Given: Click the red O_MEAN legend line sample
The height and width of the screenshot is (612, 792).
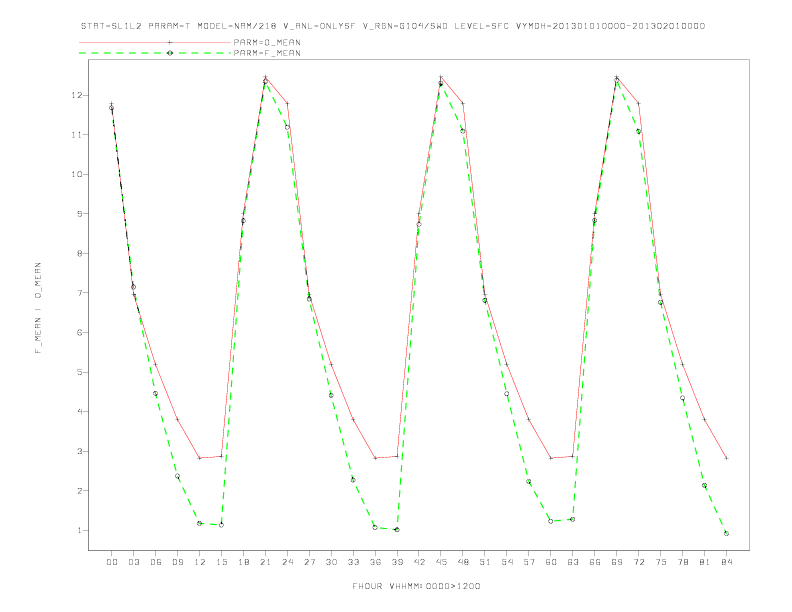Looking at the screenshot, I should point(155,42).
